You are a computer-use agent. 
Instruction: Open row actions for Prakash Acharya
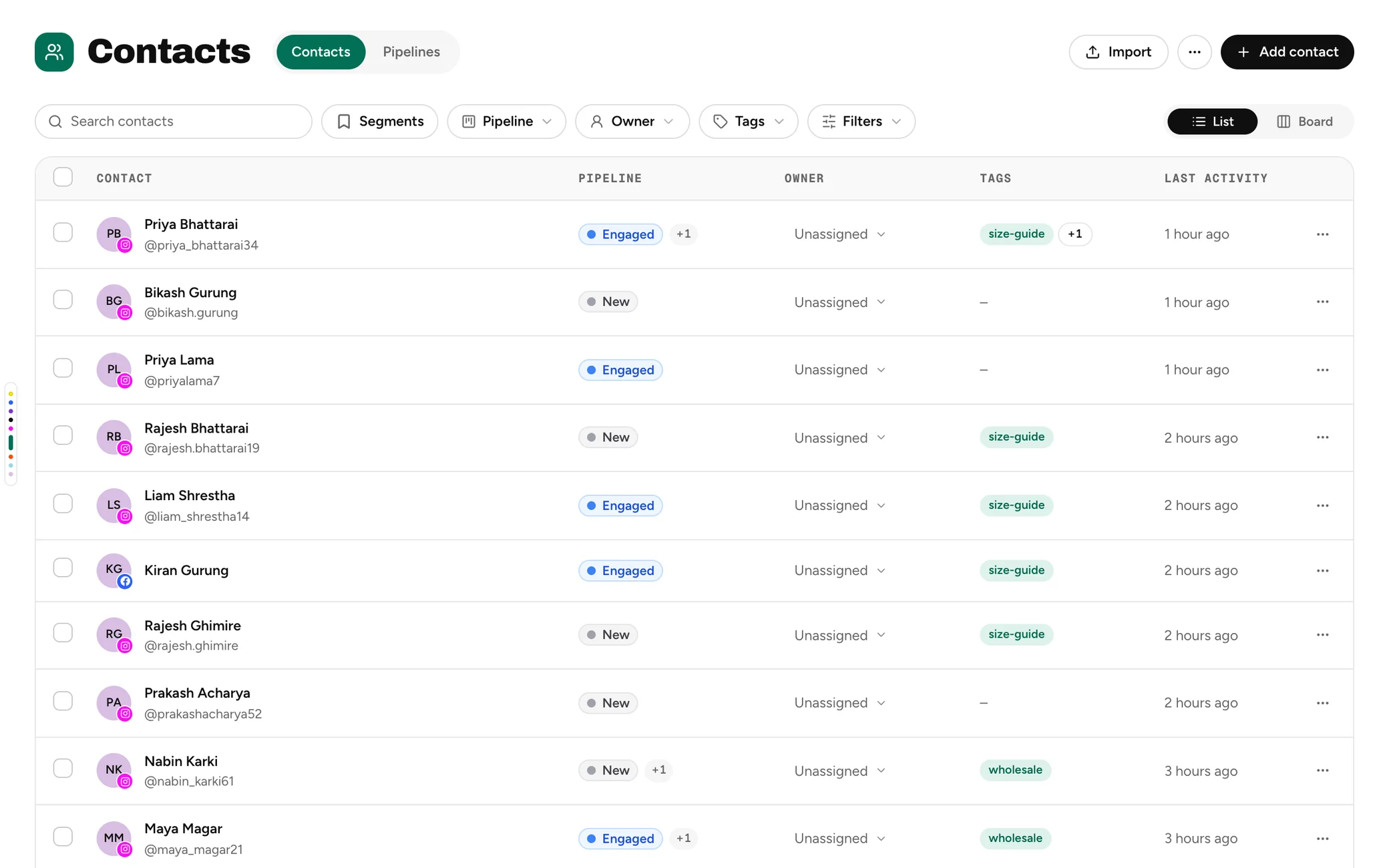pyautogui.click(x=1322, y=703)
